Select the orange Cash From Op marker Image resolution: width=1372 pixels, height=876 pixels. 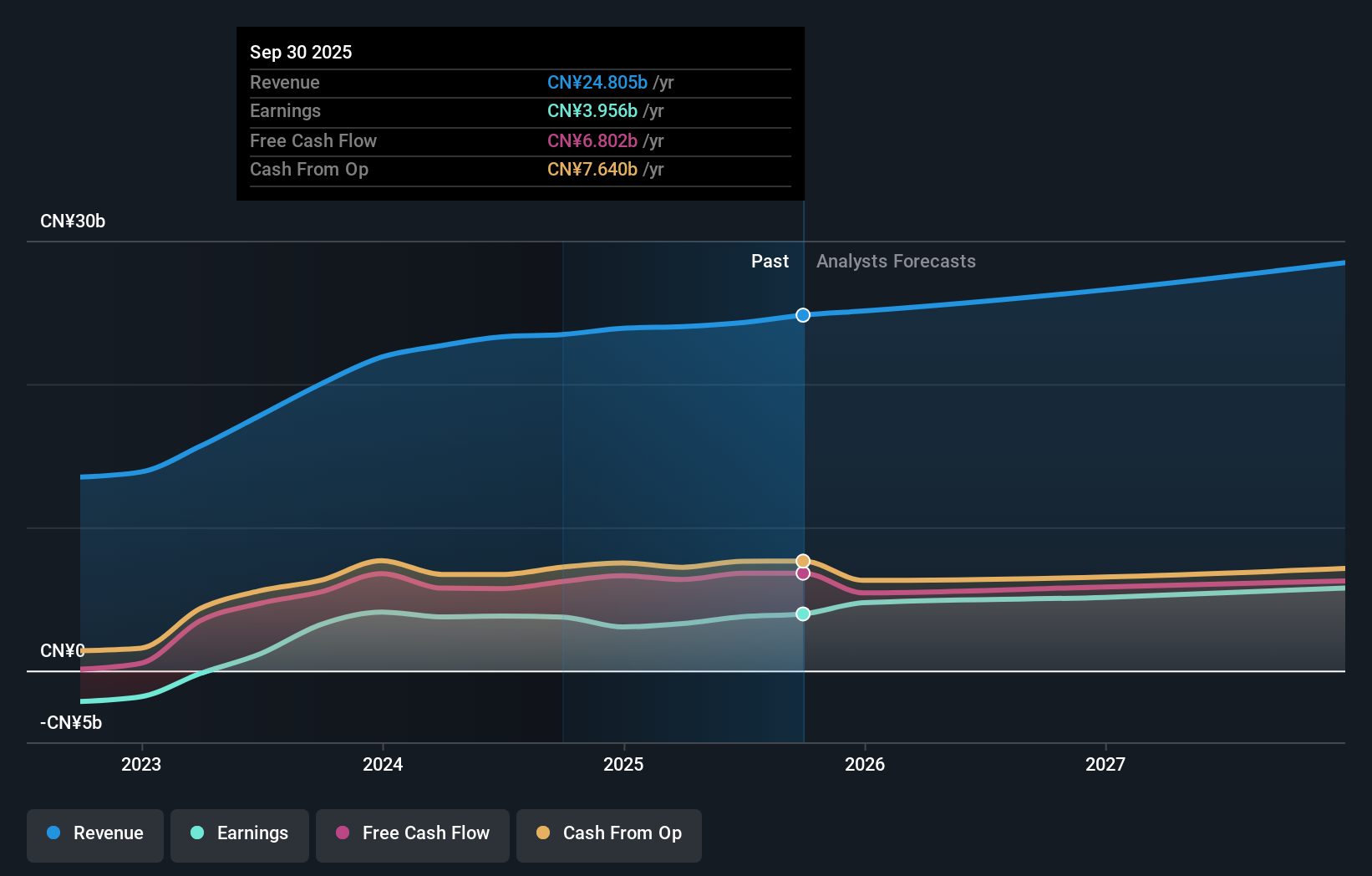[803, 560]
